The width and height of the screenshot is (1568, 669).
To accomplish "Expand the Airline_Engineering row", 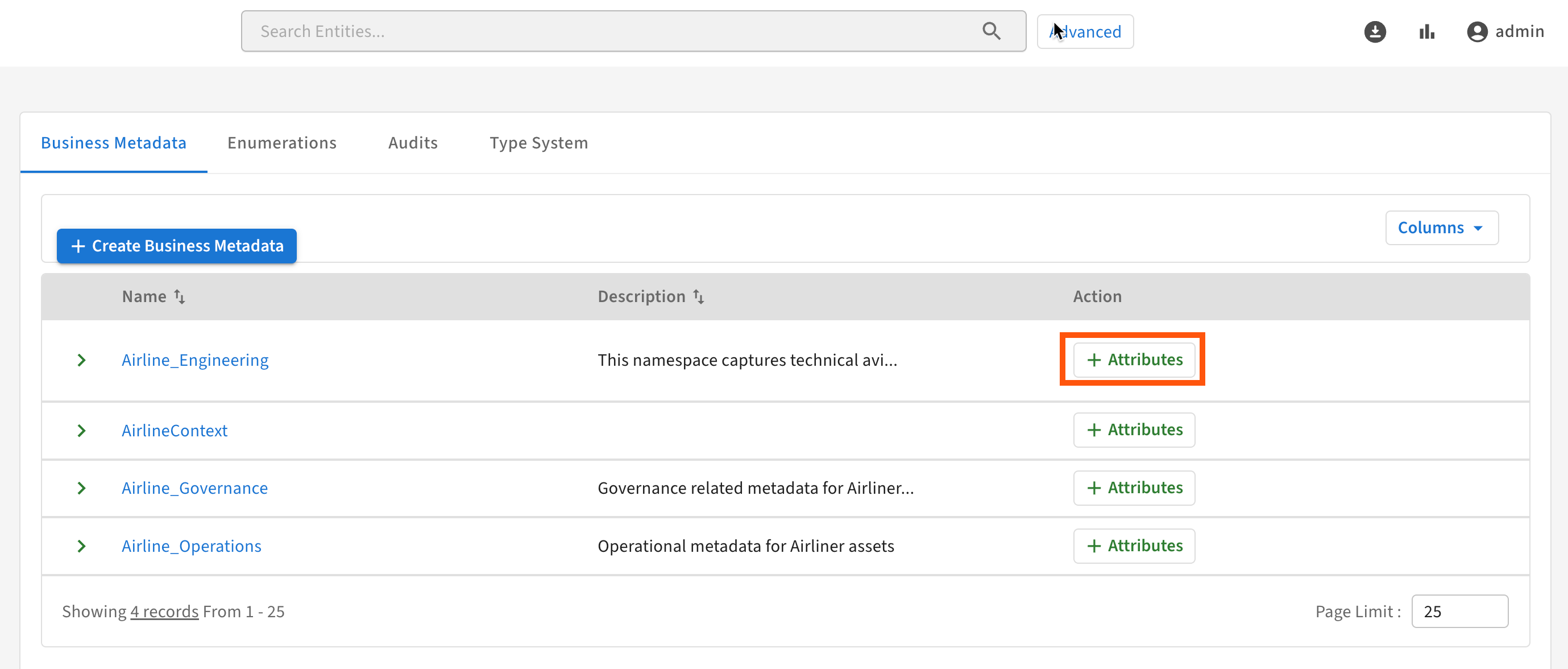I will coord(81,360).
